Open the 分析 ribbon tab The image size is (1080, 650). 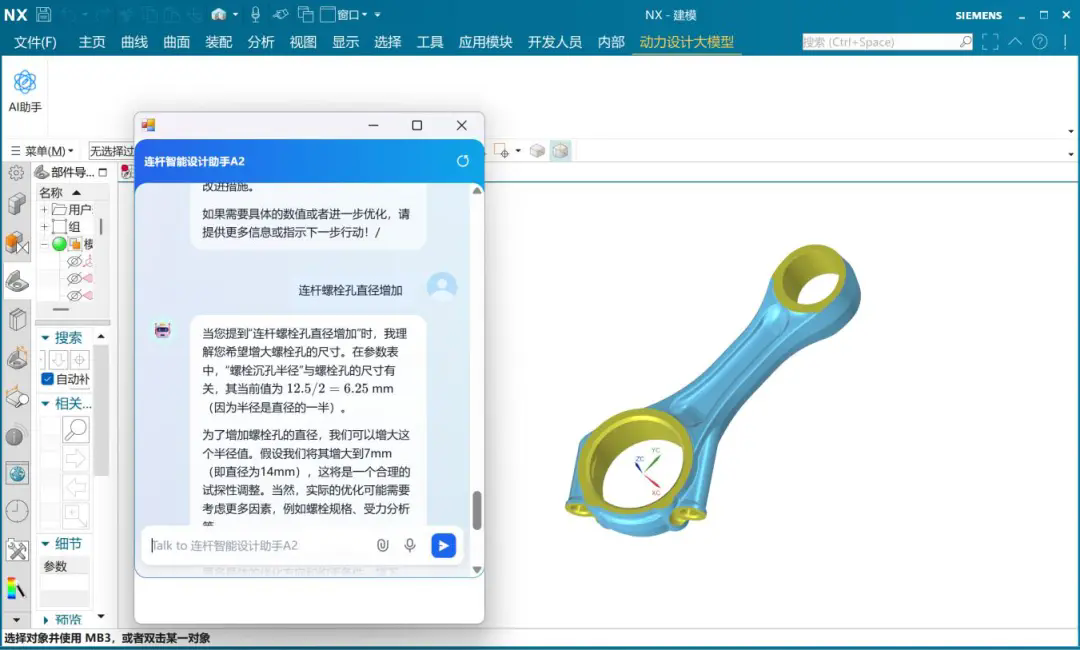point(261,42)
